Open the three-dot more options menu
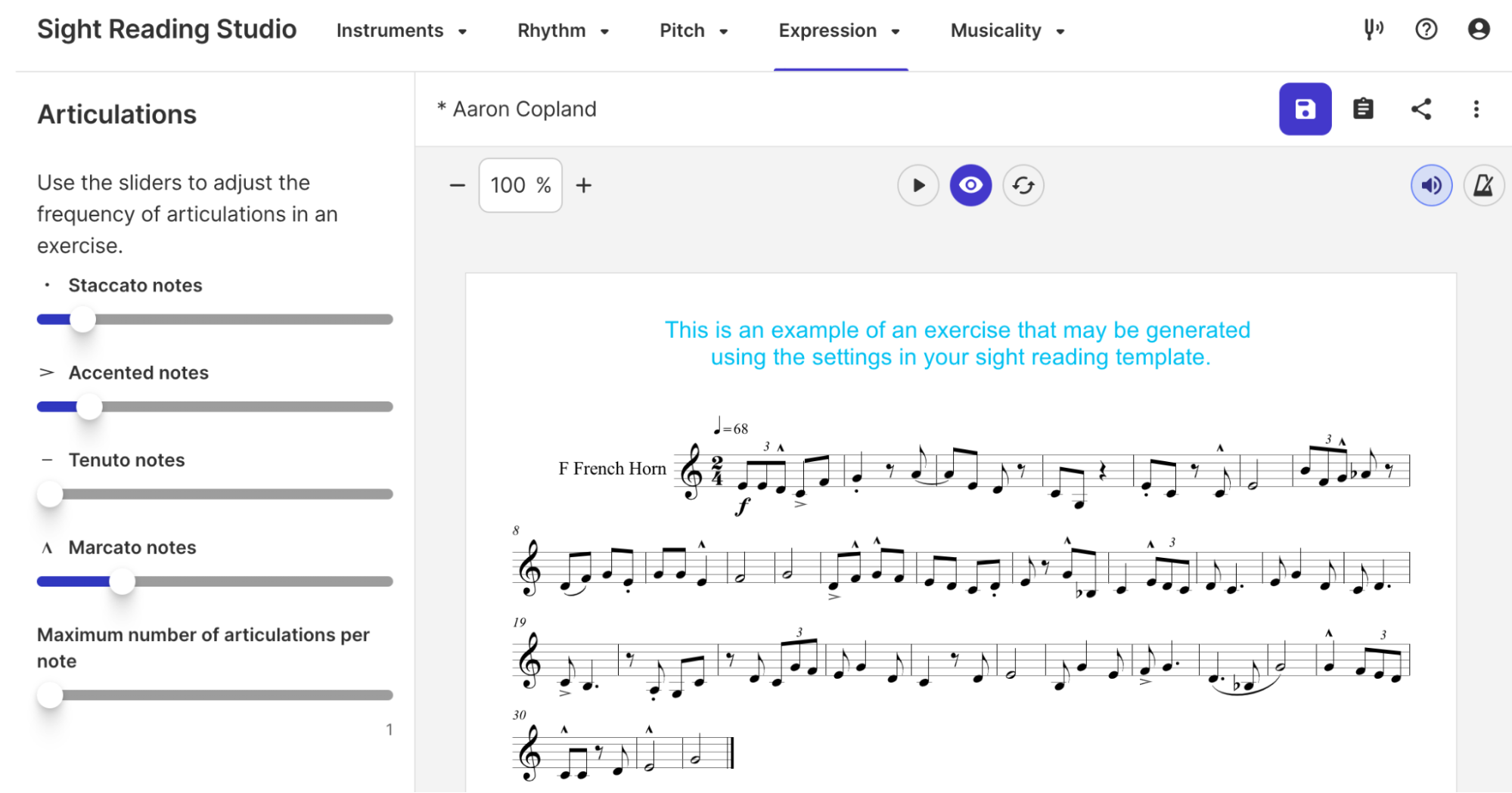 point(1476,109)
